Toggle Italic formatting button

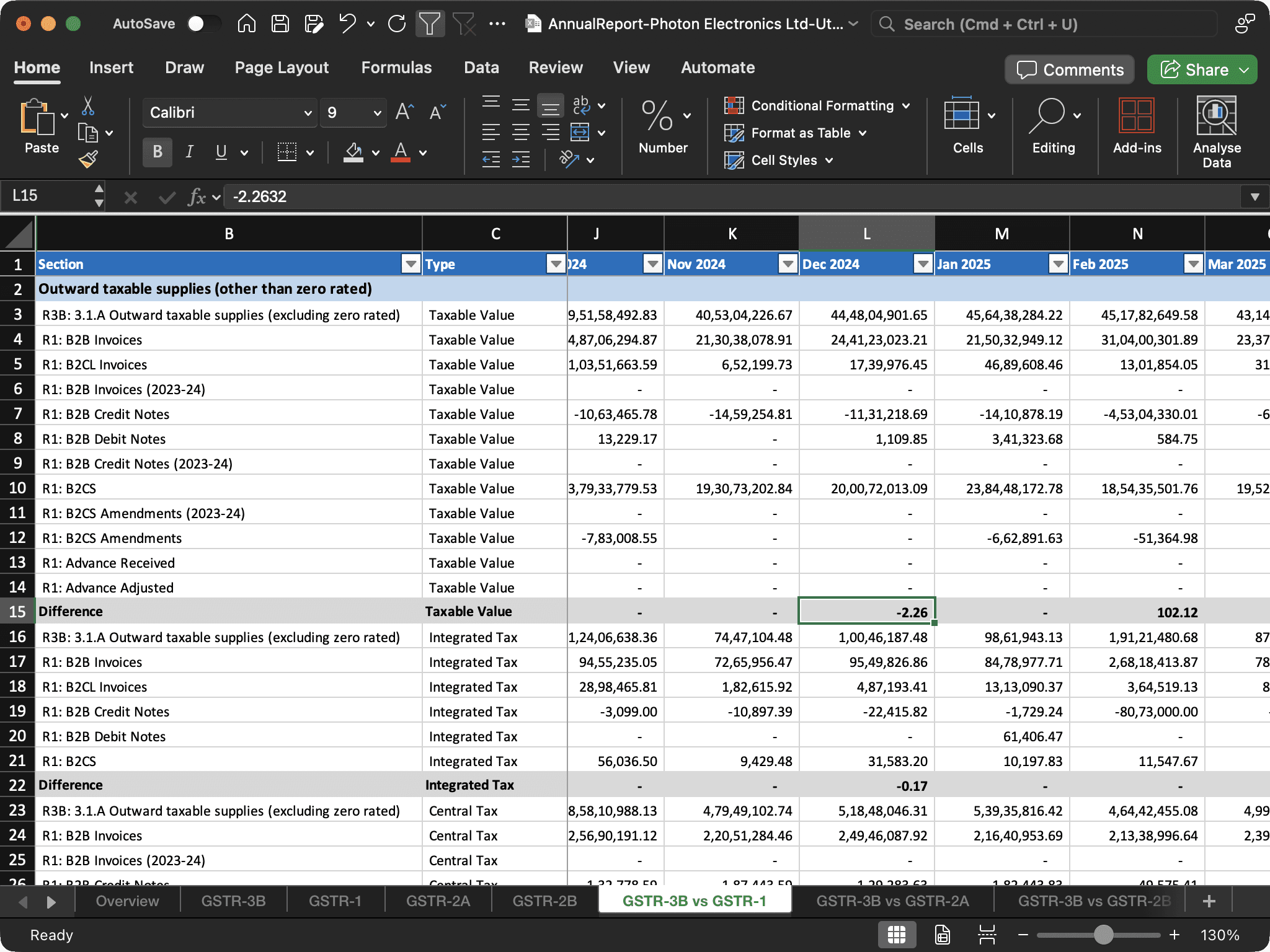pos(190,152)
